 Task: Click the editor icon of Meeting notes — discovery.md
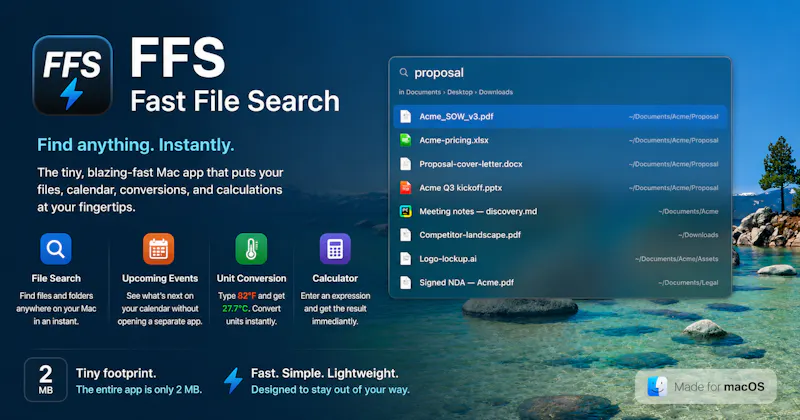click(x=406, y=211)
